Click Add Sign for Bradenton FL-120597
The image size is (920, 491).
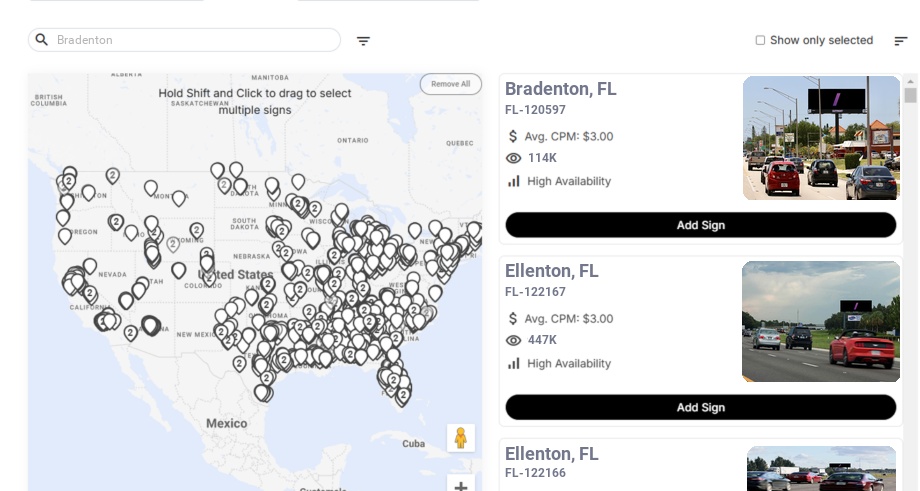(700, 225)
